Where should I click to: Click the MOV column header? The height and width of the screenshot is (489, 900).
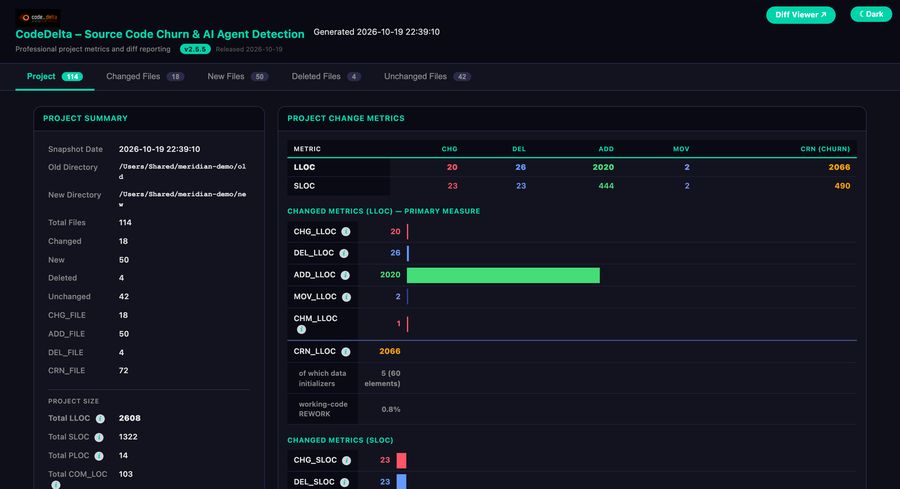coord(681,149)
